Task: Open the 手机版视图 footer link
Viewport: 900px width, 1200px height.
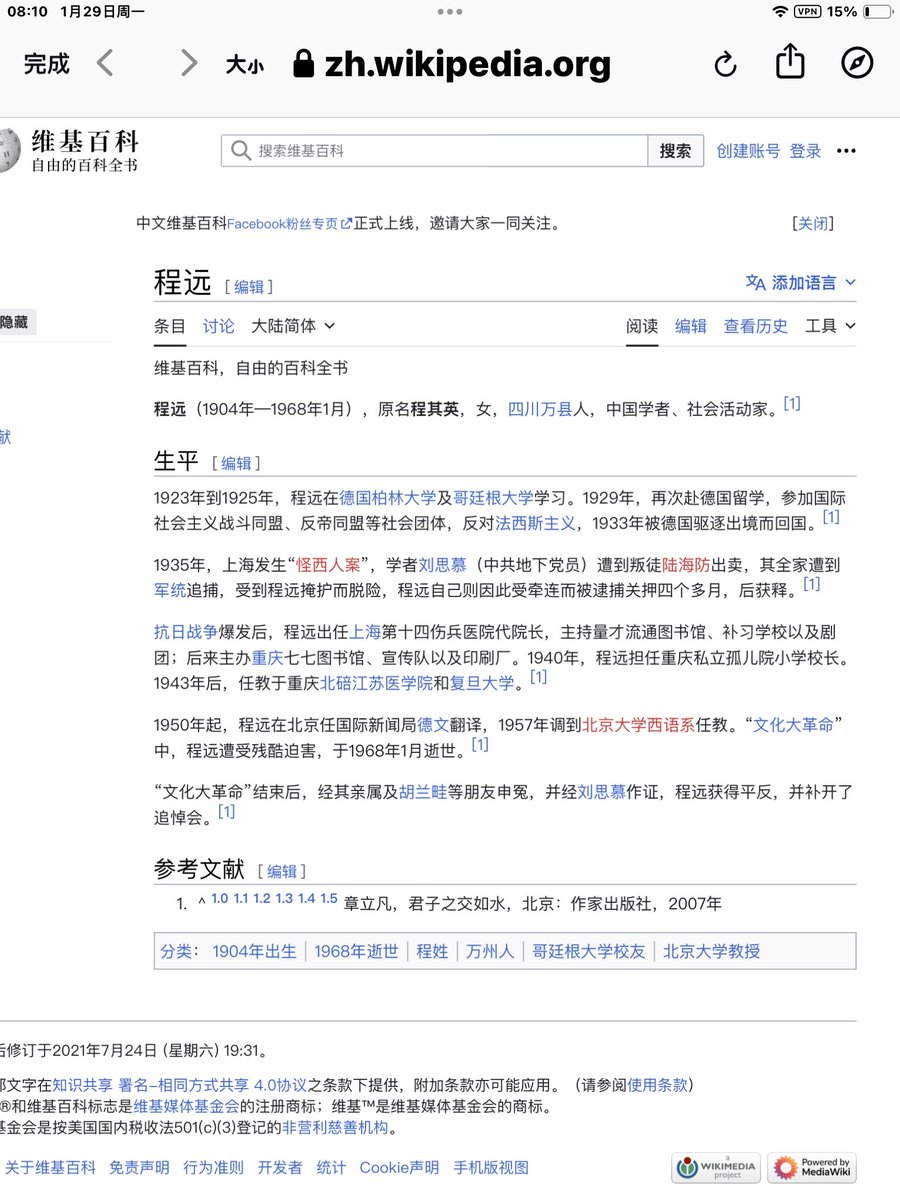Action: (491, 1167)
